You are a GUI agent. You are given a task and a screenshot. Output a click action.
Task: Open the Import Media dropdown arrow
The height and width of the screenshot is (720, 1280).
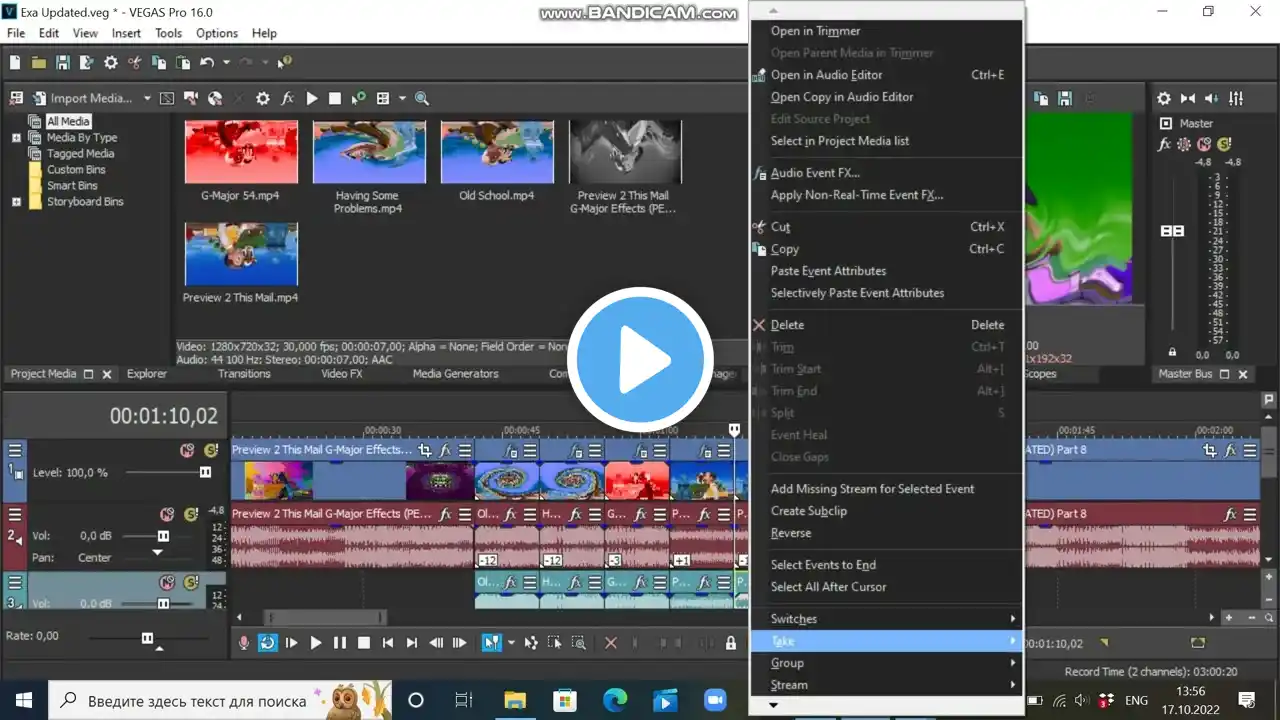click(x=147, y=98)
